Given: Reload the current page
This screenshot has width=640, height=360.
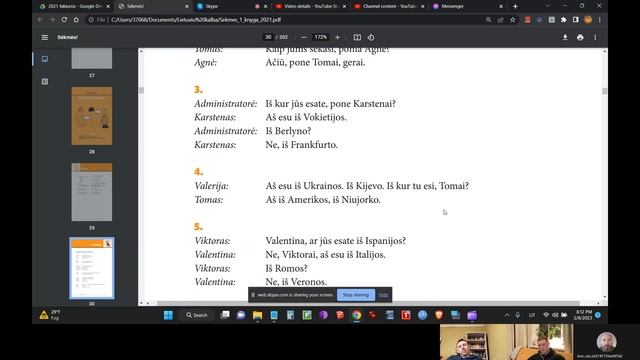Looking at the screenshot, I should point(64,20).
